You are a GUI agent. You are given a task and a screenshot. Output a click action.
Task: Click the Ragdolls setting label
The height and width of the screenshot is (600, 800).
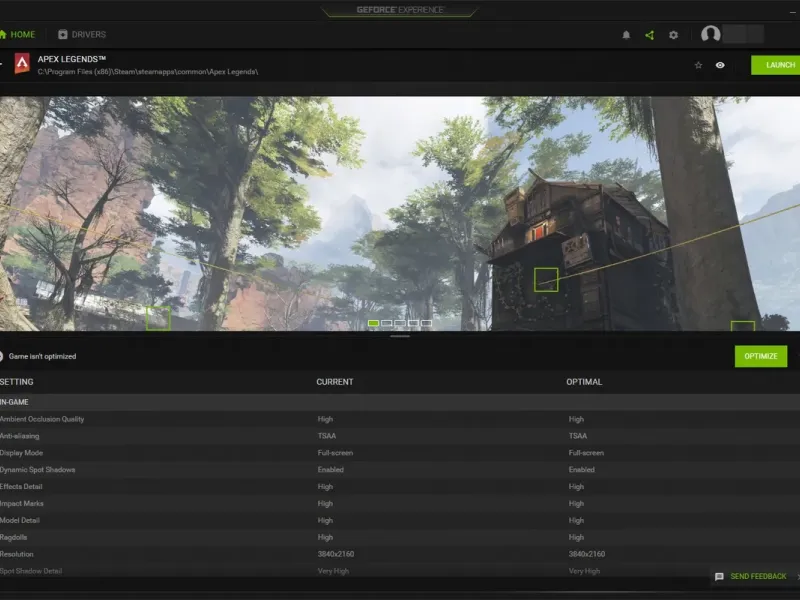13,537
